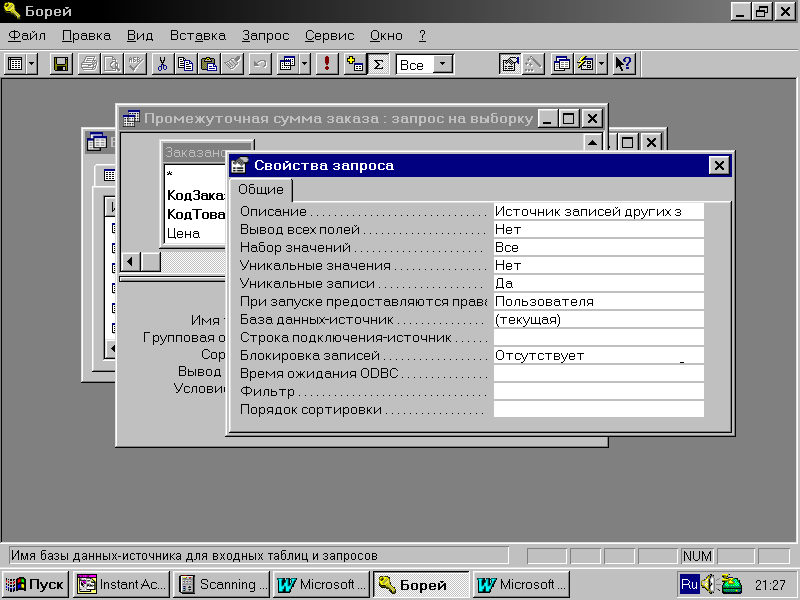
Task: Open the ? help menu
Action: click(422, 36)
